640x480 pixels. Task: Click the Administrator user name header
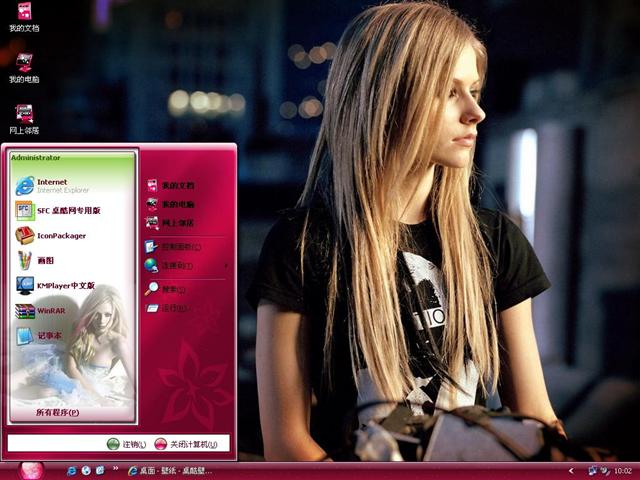[36, 158]
